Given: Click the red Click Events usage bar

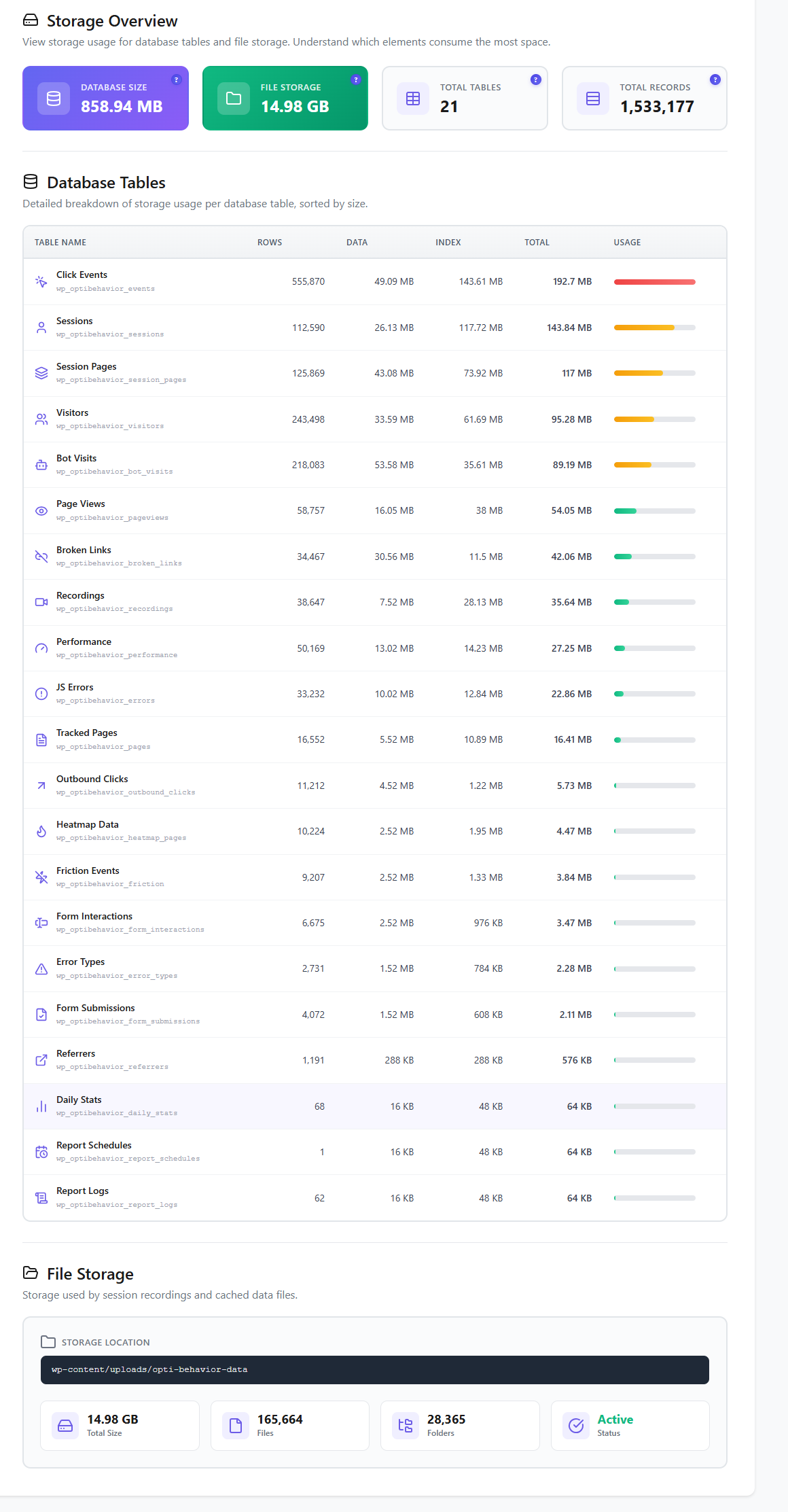Looking at the screenshot, I should pyautogui.click(x=654, y=282).
